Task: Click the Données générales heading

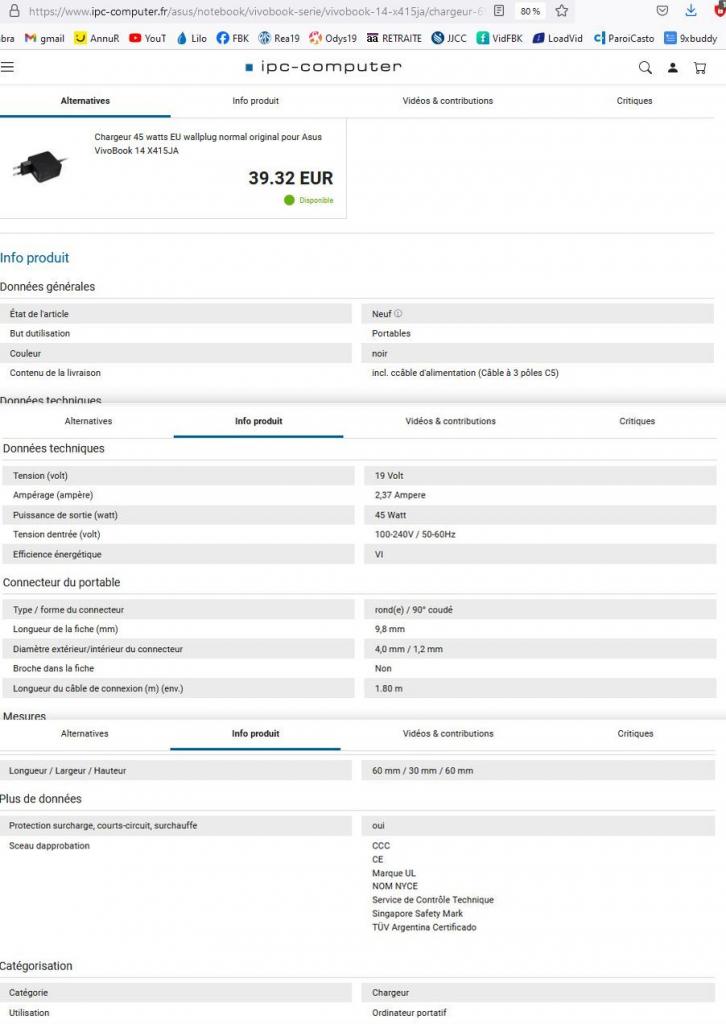Action: [x=48, y=287]
